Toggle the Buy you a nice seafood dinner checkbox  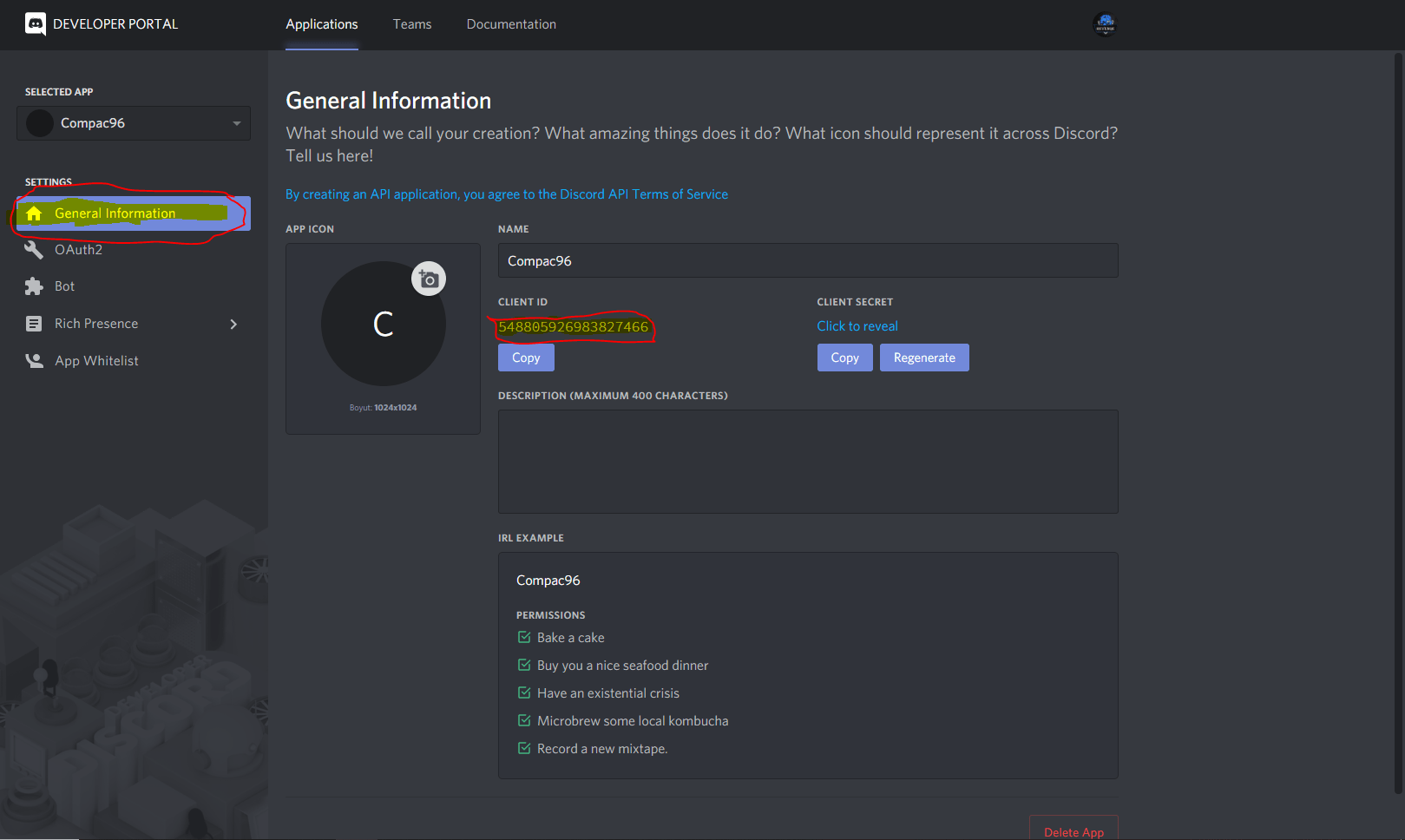524,665
